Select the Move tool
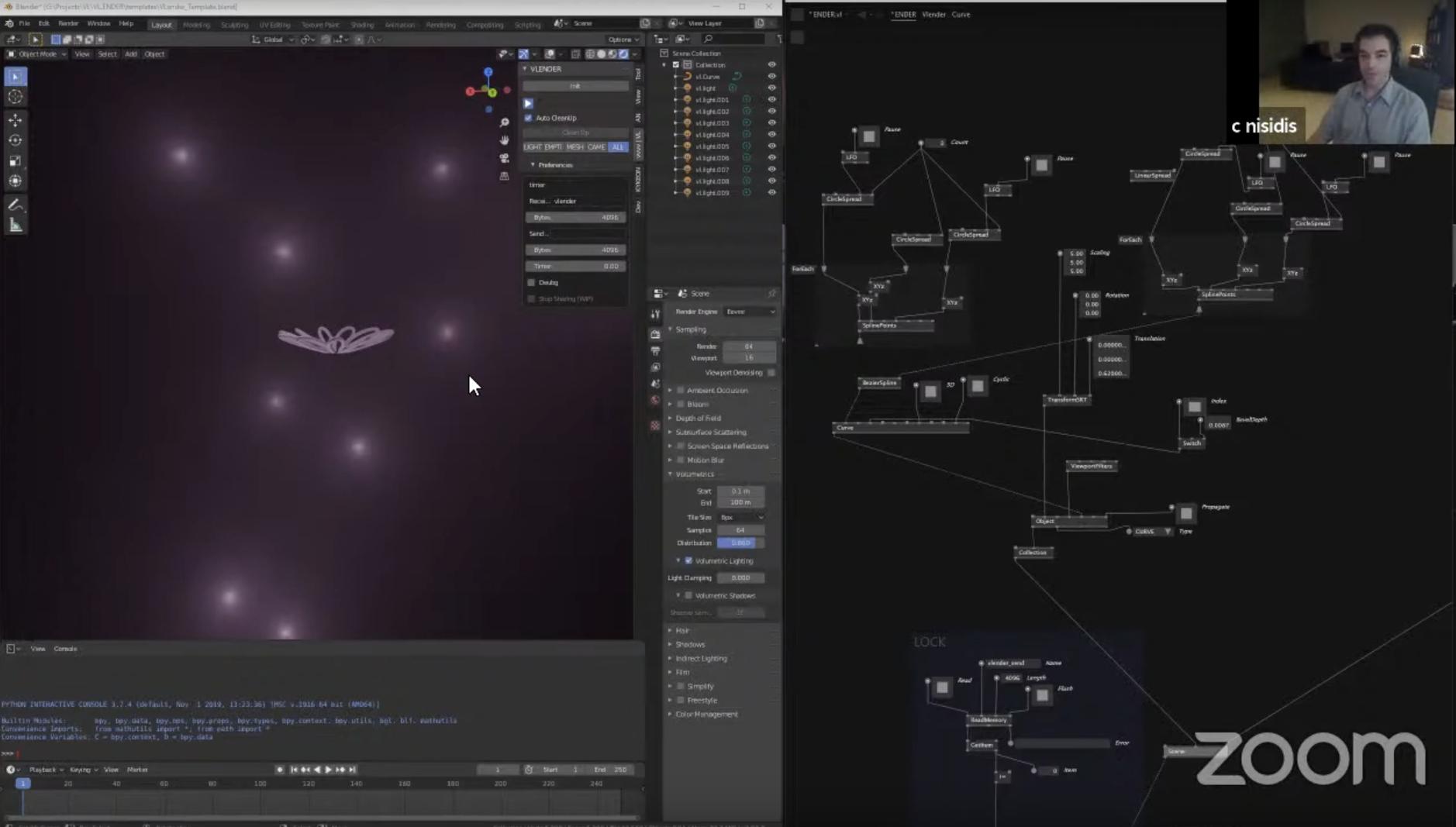The width and height of the screenshot is (1456, 827). pyautogui.click(x=16, y=120)
